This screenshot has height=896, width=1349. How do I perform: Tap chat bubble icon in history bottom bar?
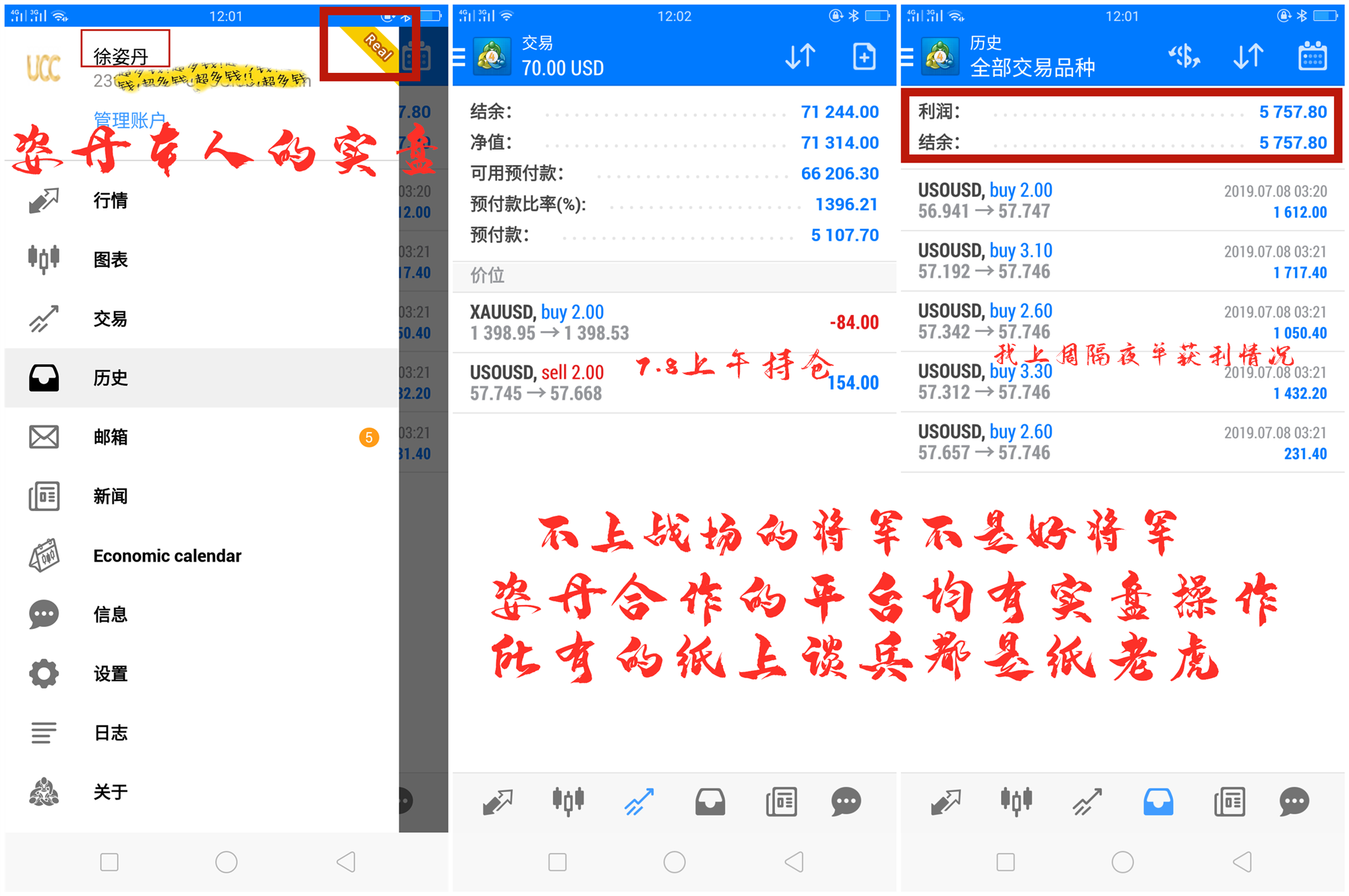(x=1293, y=802)
